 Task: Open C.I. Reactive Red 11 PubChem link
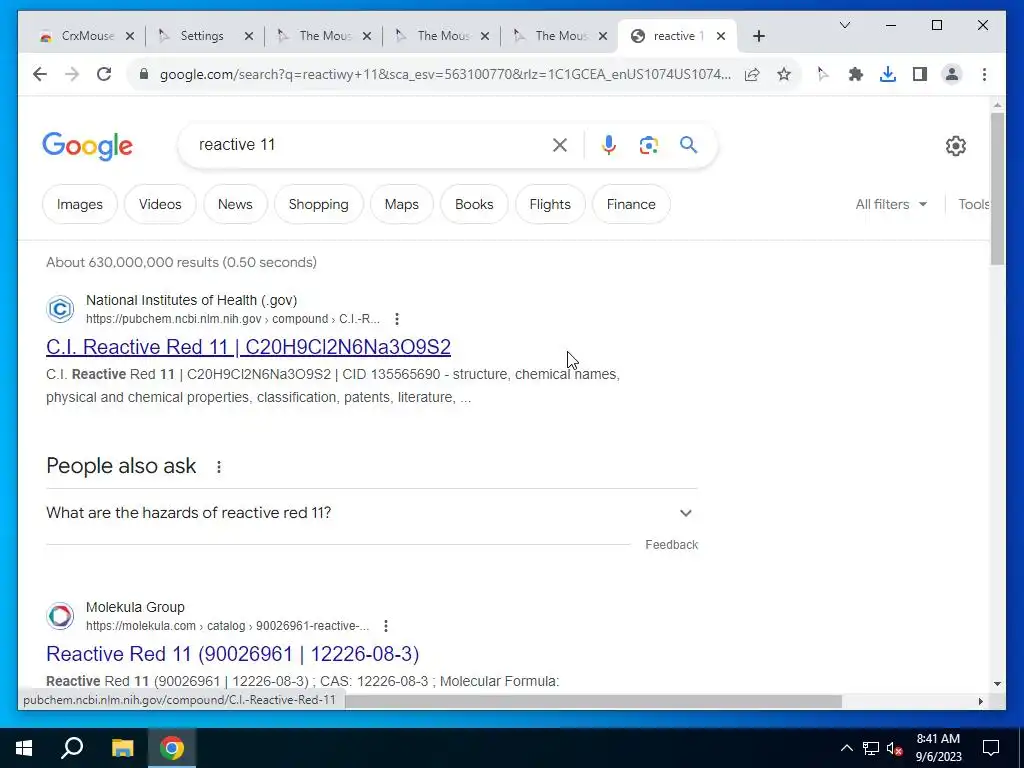[248, 347]
